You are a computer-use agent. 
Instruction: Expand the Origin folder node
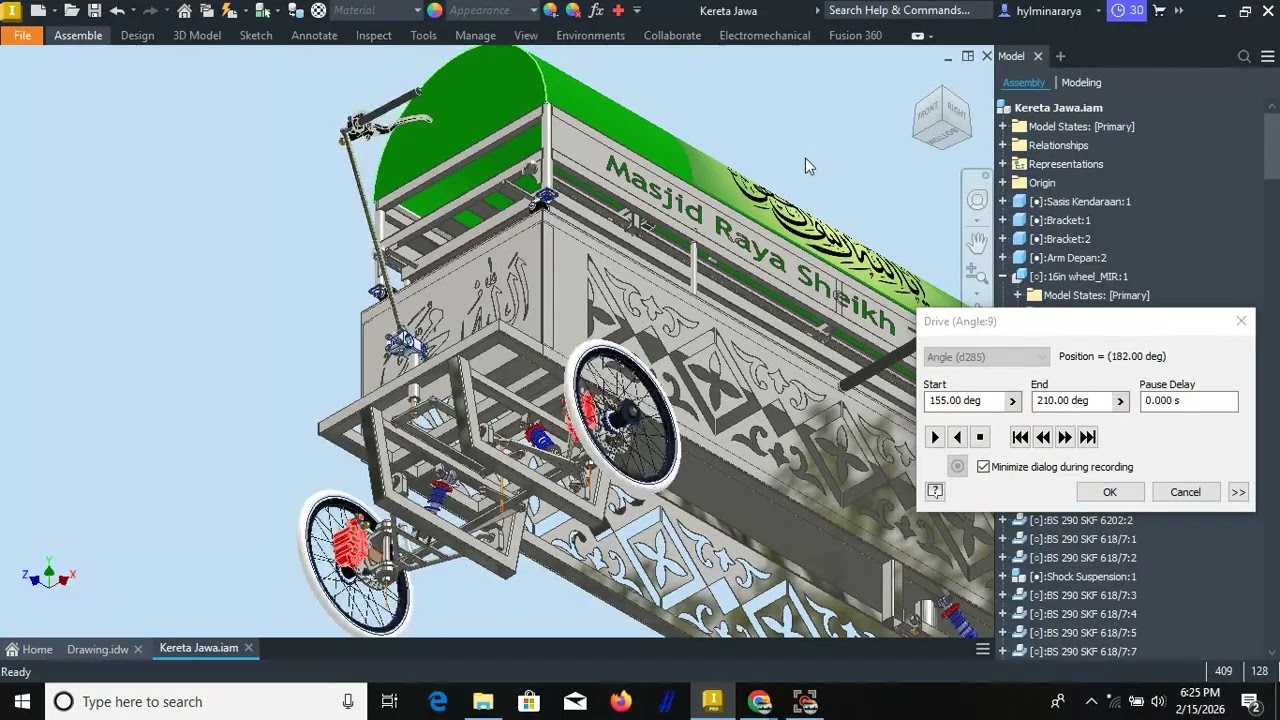pyautogui.click(x=1003, y=183)
